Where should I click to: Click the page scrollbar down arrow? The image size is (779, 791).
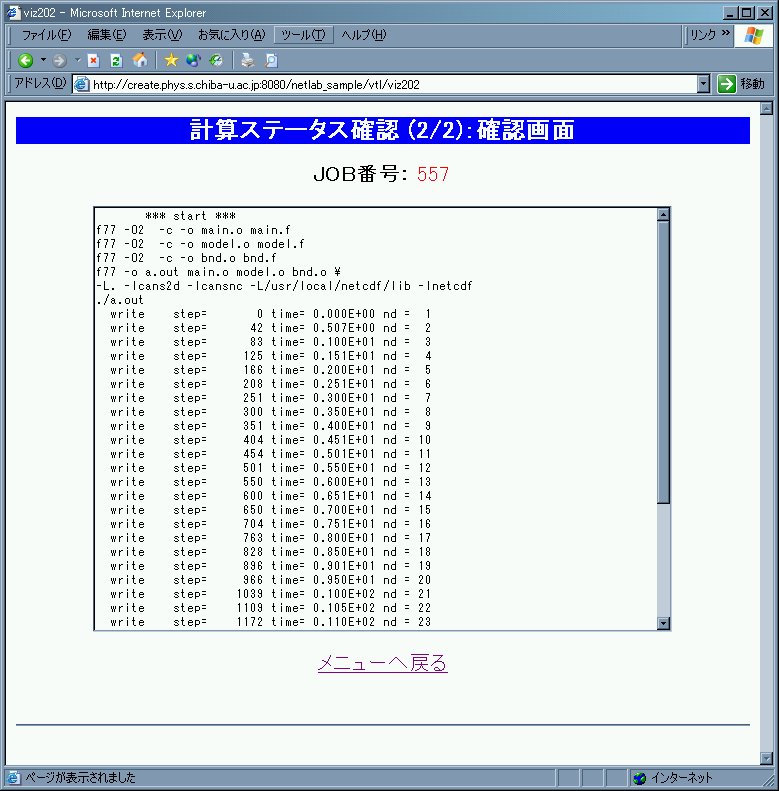coord(766,758)
